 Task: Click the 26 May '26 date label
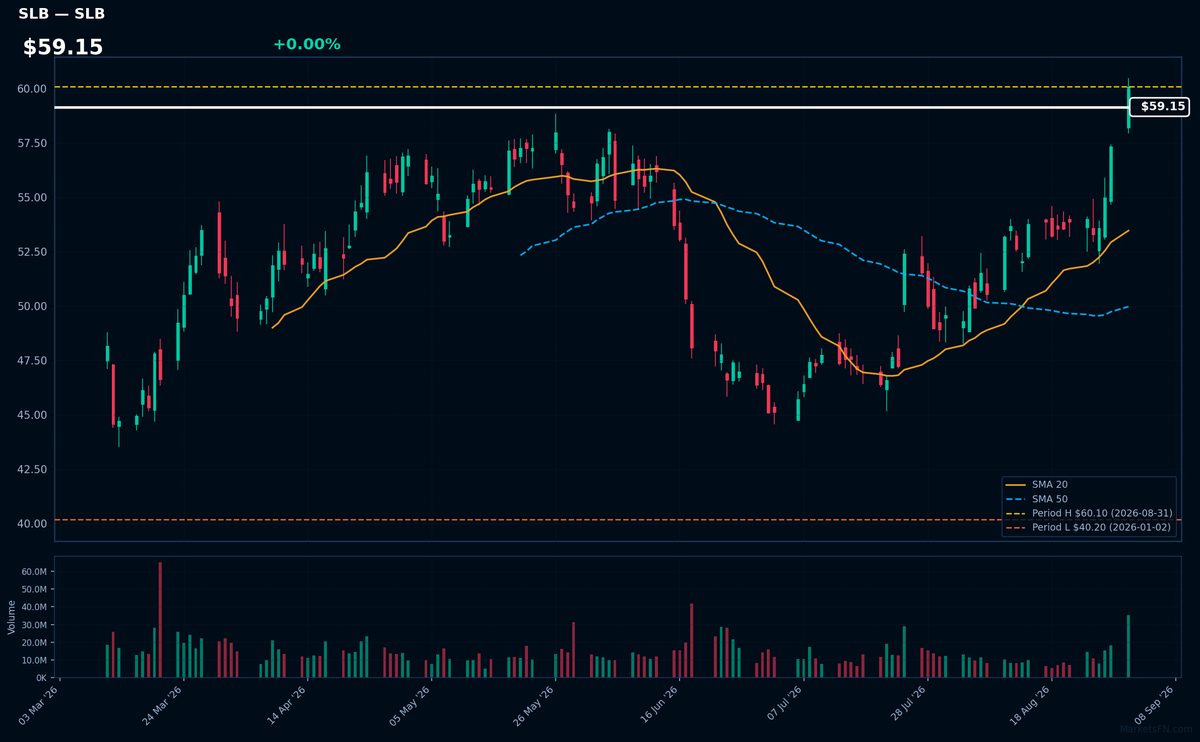tap(534, 705)
